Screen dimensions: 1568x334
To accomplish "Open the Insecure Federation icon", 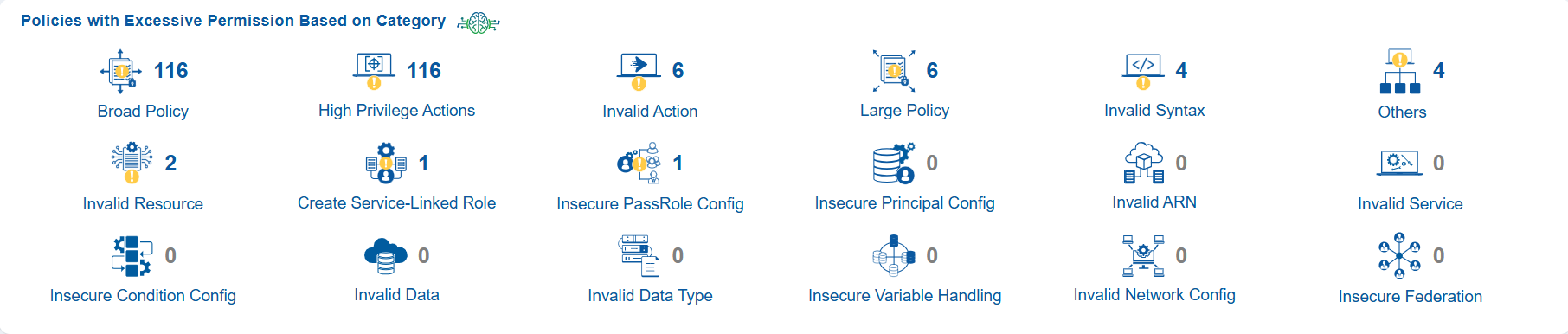I will [x=1399, y=255].
